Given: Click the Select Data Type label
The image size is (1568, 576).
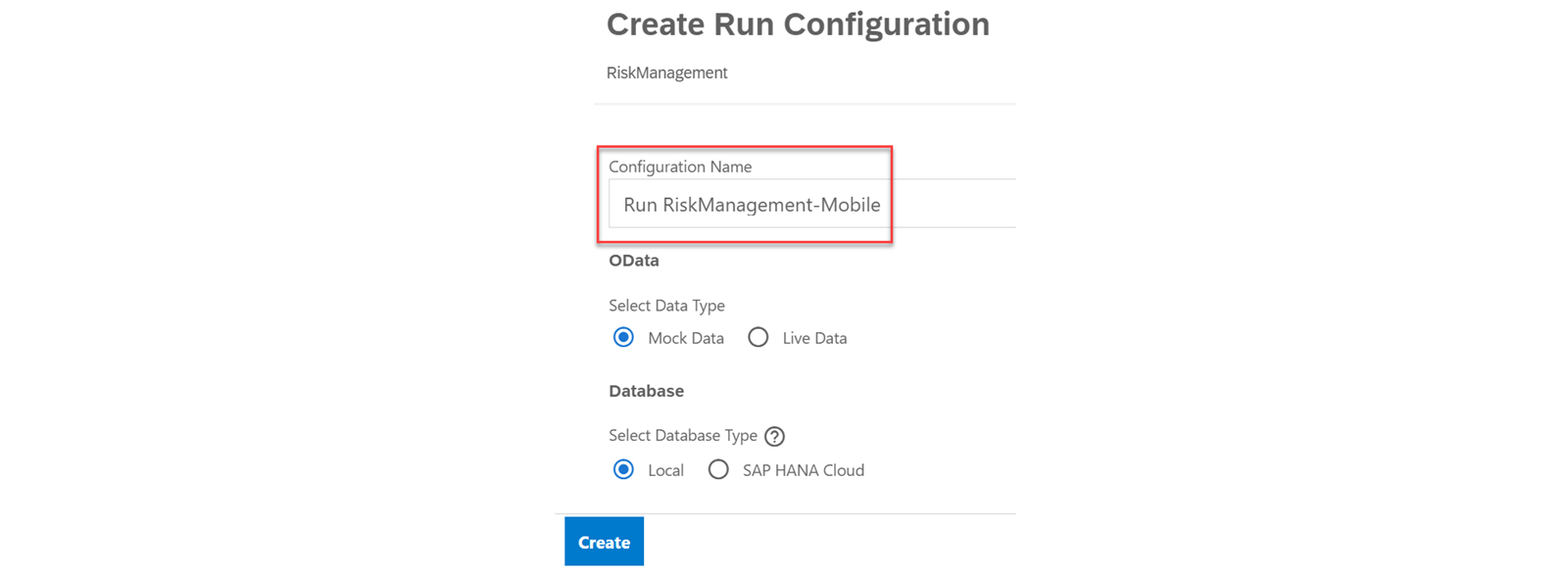Looking at the screenshot, I should click(666, 306).
